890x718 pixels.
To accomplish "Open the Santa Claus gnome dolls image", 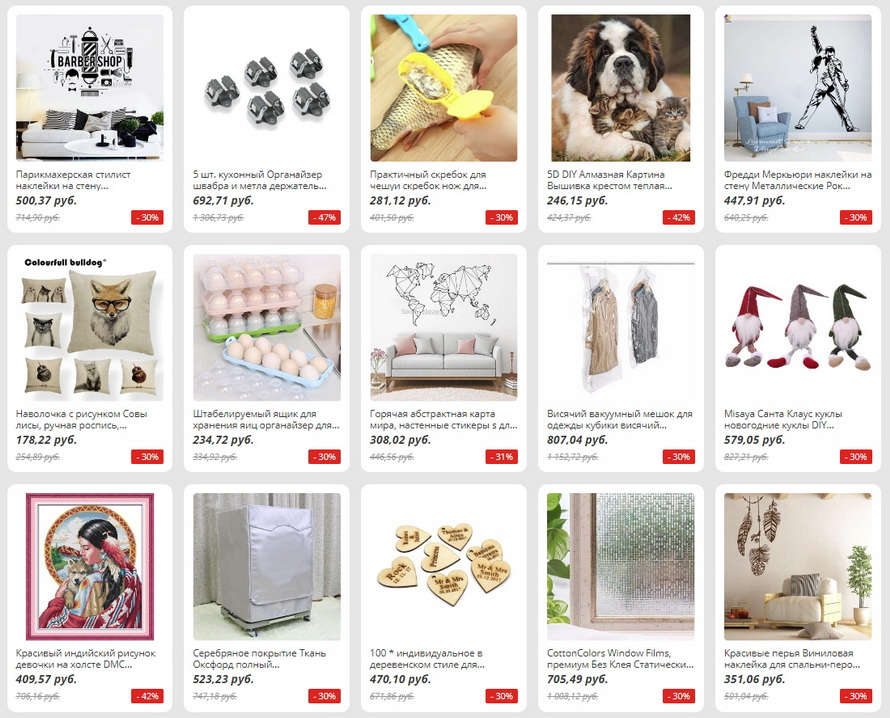I will point(798,327).
